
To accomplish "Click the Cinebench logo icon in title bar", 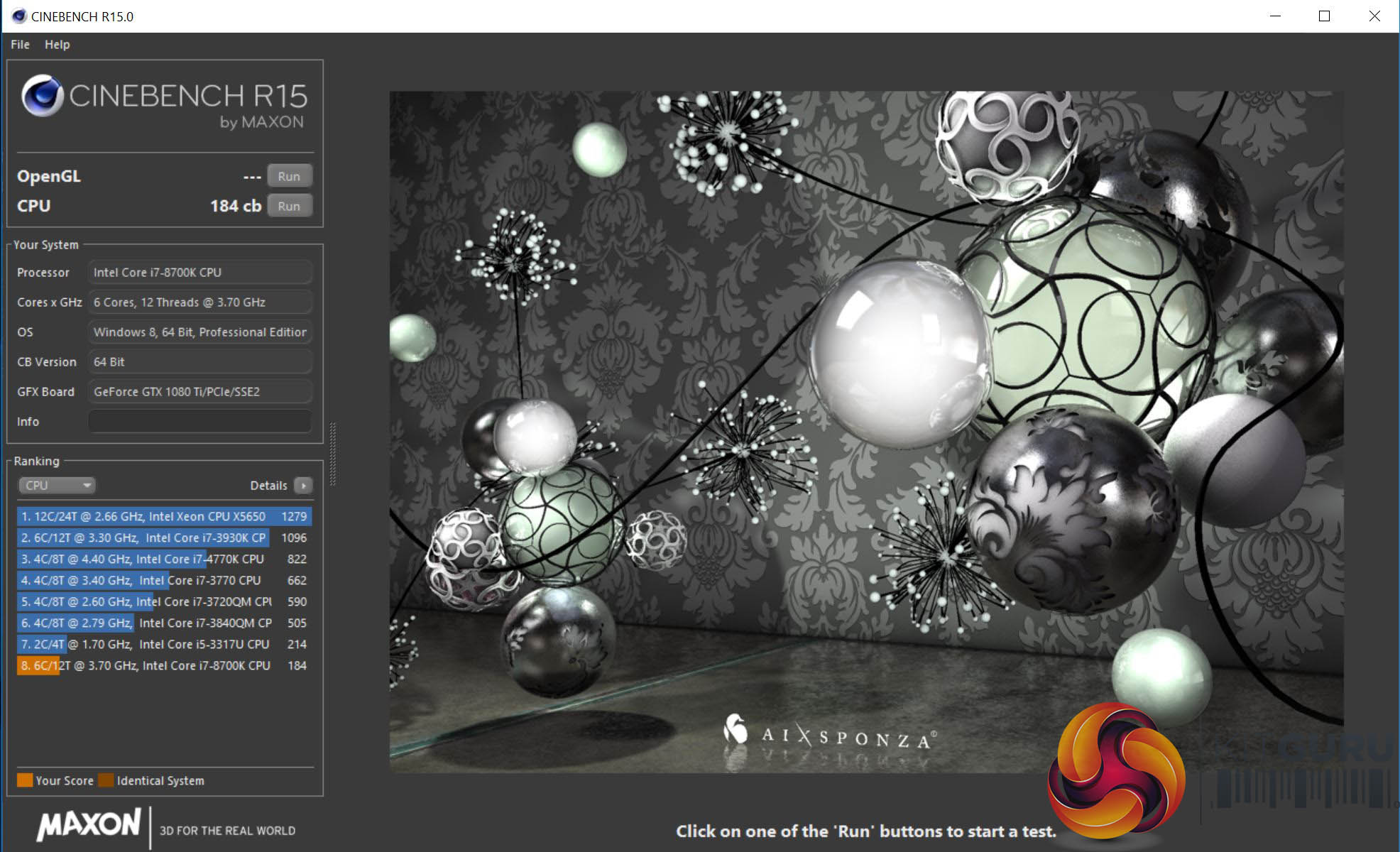I will tap(19, 16).
